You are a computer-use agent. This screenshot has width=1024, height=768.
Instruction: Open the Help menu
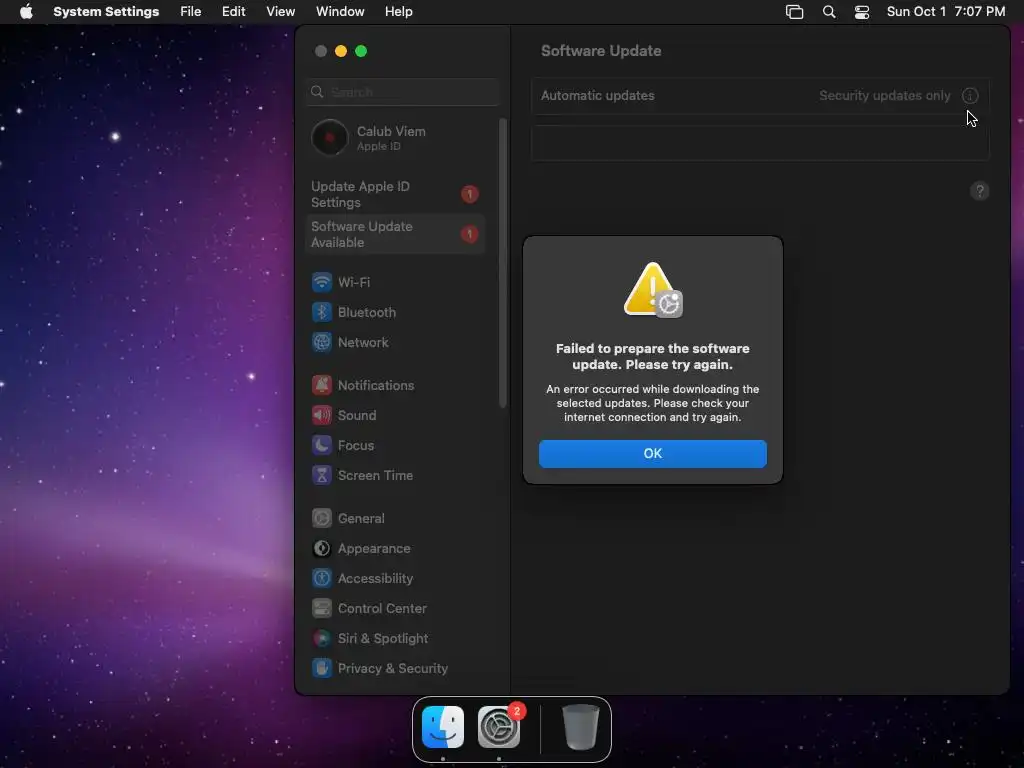[x=398, y=12]
